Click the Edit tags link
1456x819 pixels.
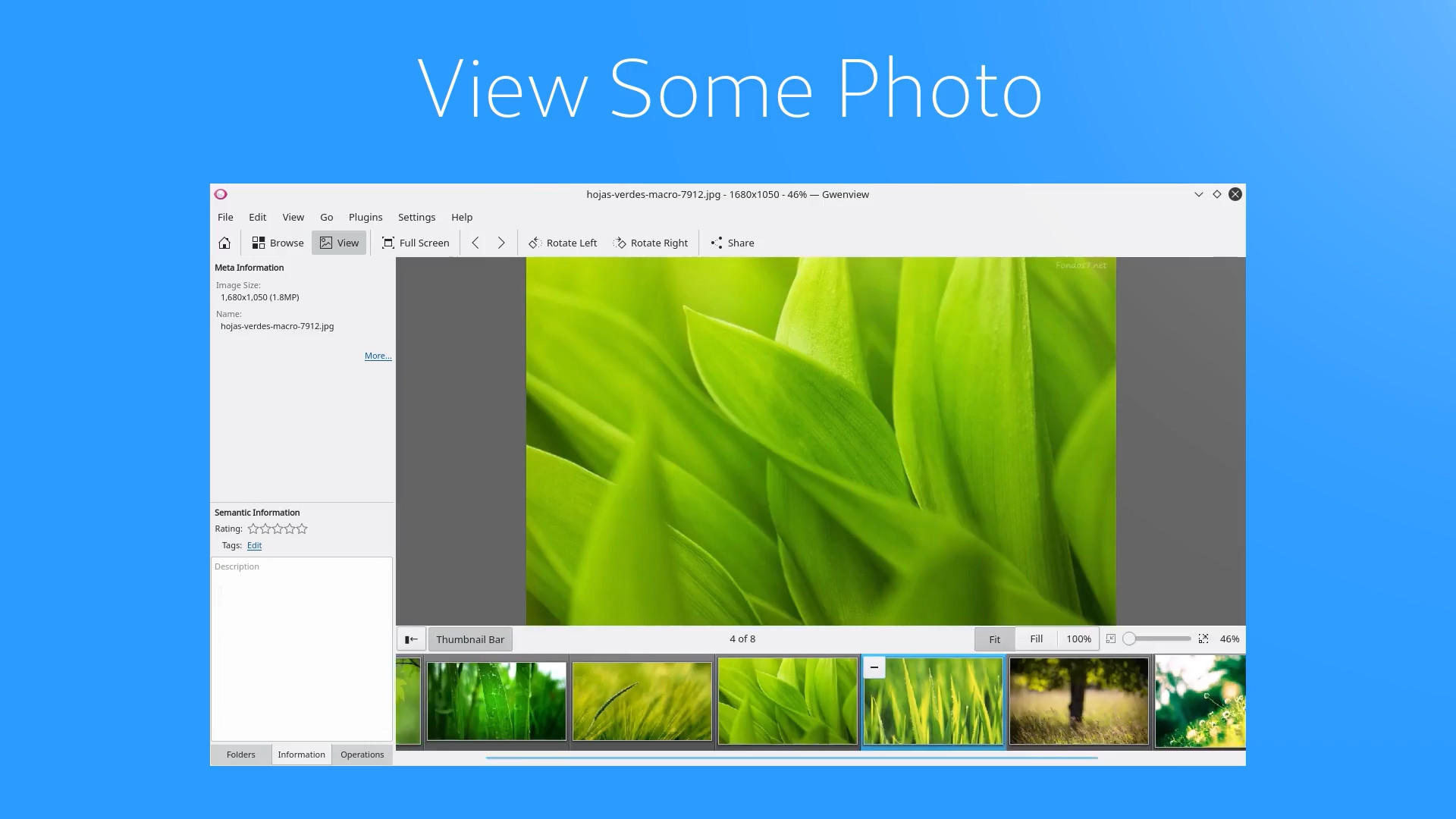[x=254, y=545]
